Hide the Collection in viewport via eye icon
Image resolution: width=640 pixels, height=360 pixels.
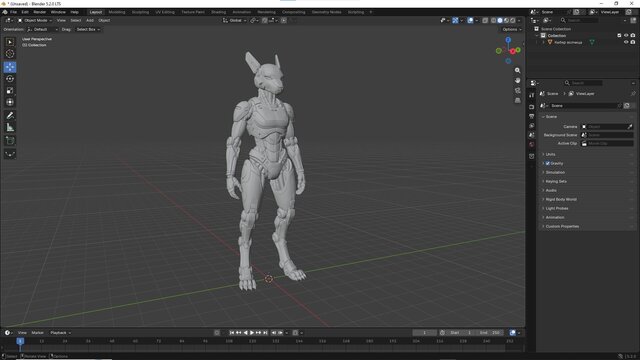click(x=626, y=36)
